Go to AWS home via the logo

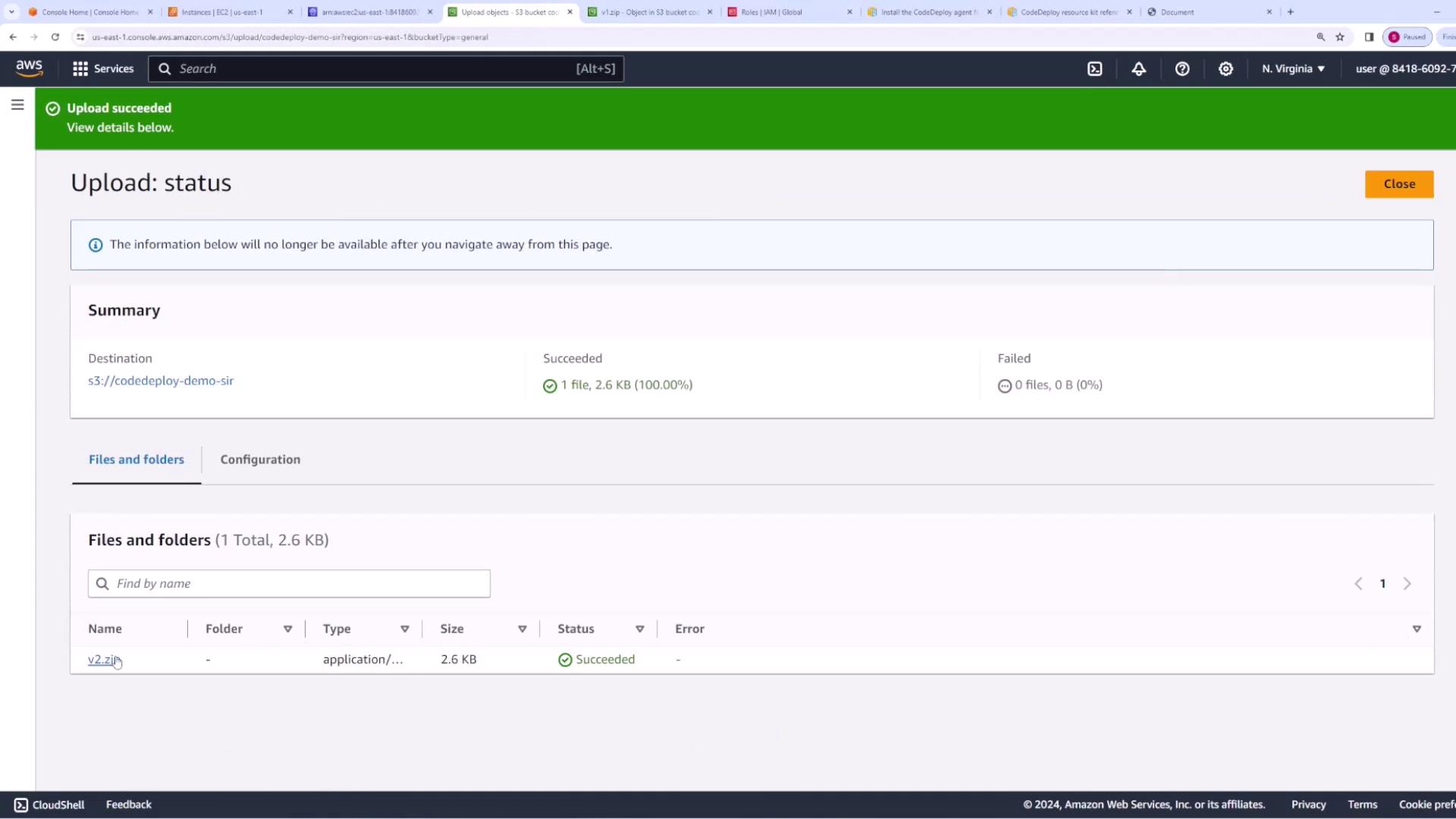click(30, 68)
